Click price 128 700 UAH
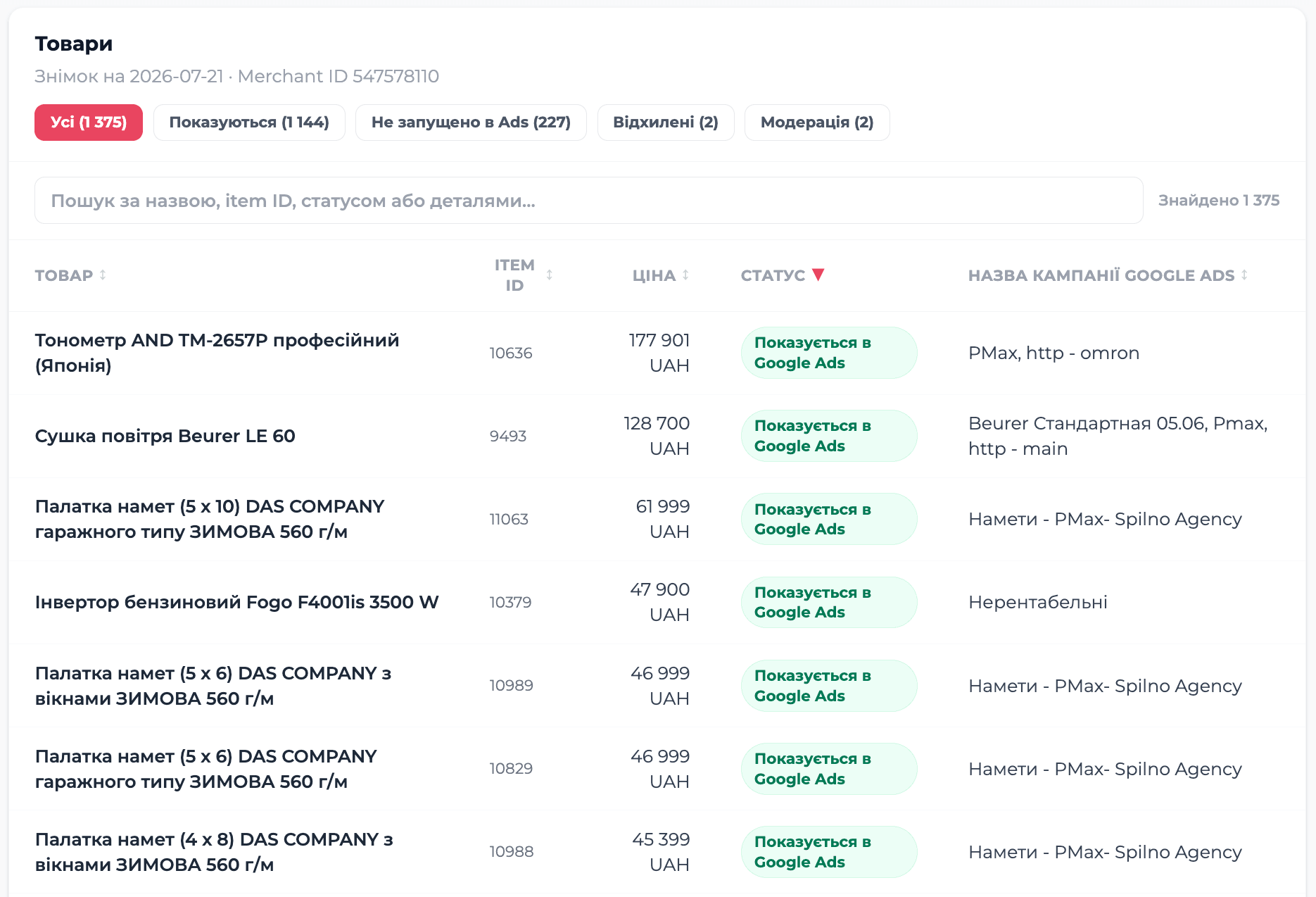 [657, 436]
